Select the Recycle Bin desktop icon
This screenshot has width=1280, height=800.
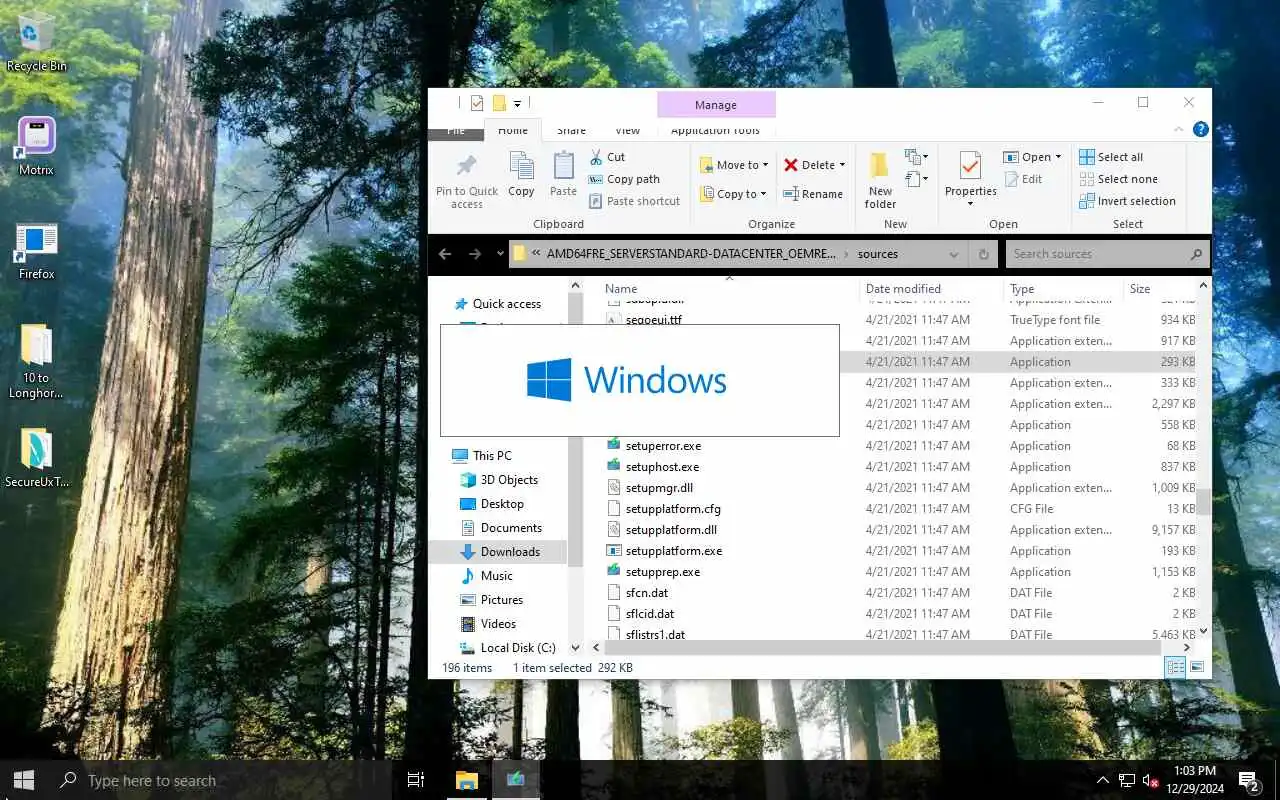tap(36, 42)
